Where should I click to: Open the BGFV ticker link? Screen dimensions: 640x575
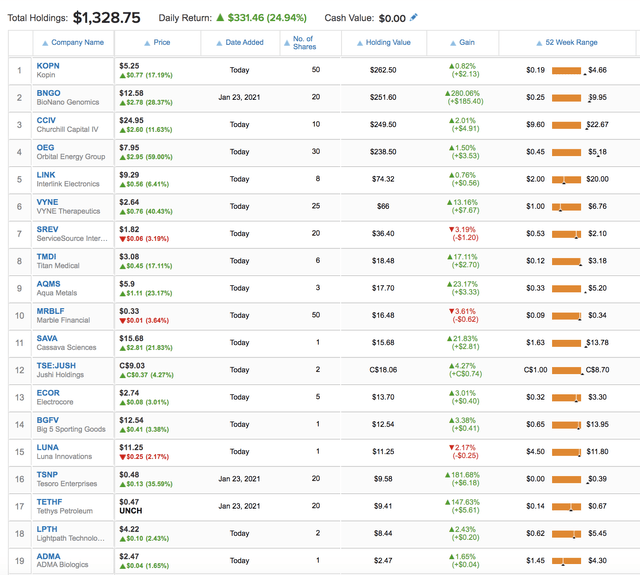48,420
